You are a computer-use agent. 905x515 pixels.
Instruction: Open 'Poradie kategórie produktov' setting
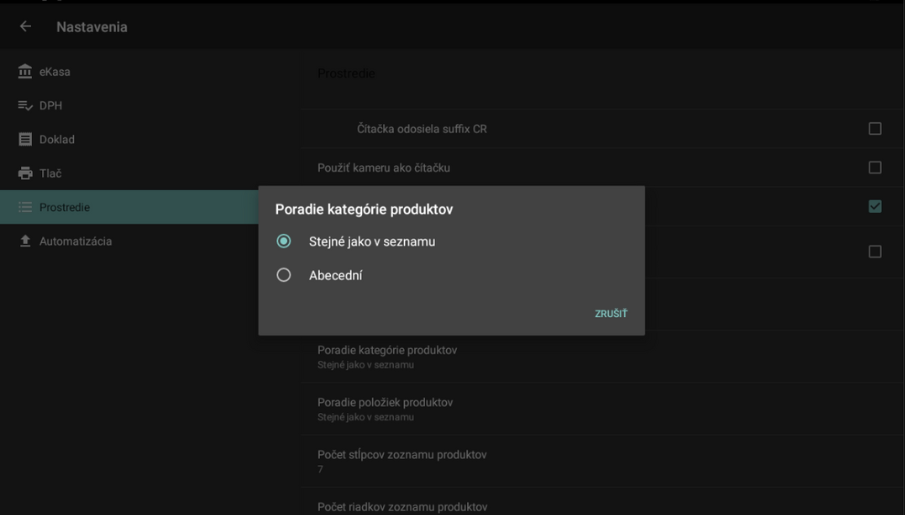point(387,356)
